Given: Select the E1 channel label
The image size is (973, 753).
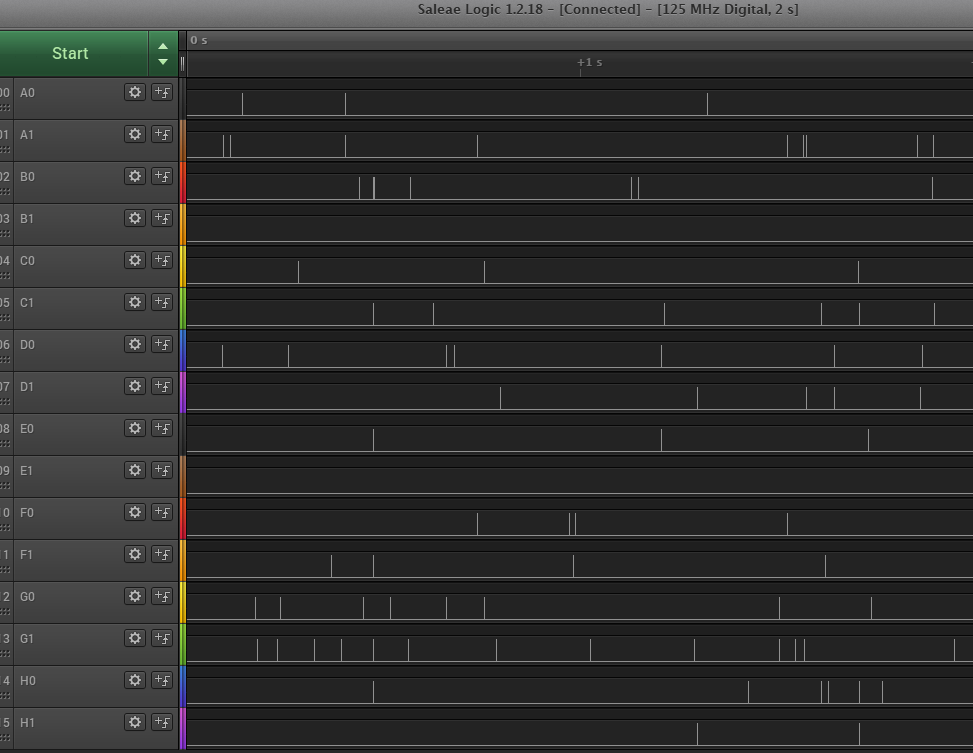Looking at the screenshot, I should (26, 471).
